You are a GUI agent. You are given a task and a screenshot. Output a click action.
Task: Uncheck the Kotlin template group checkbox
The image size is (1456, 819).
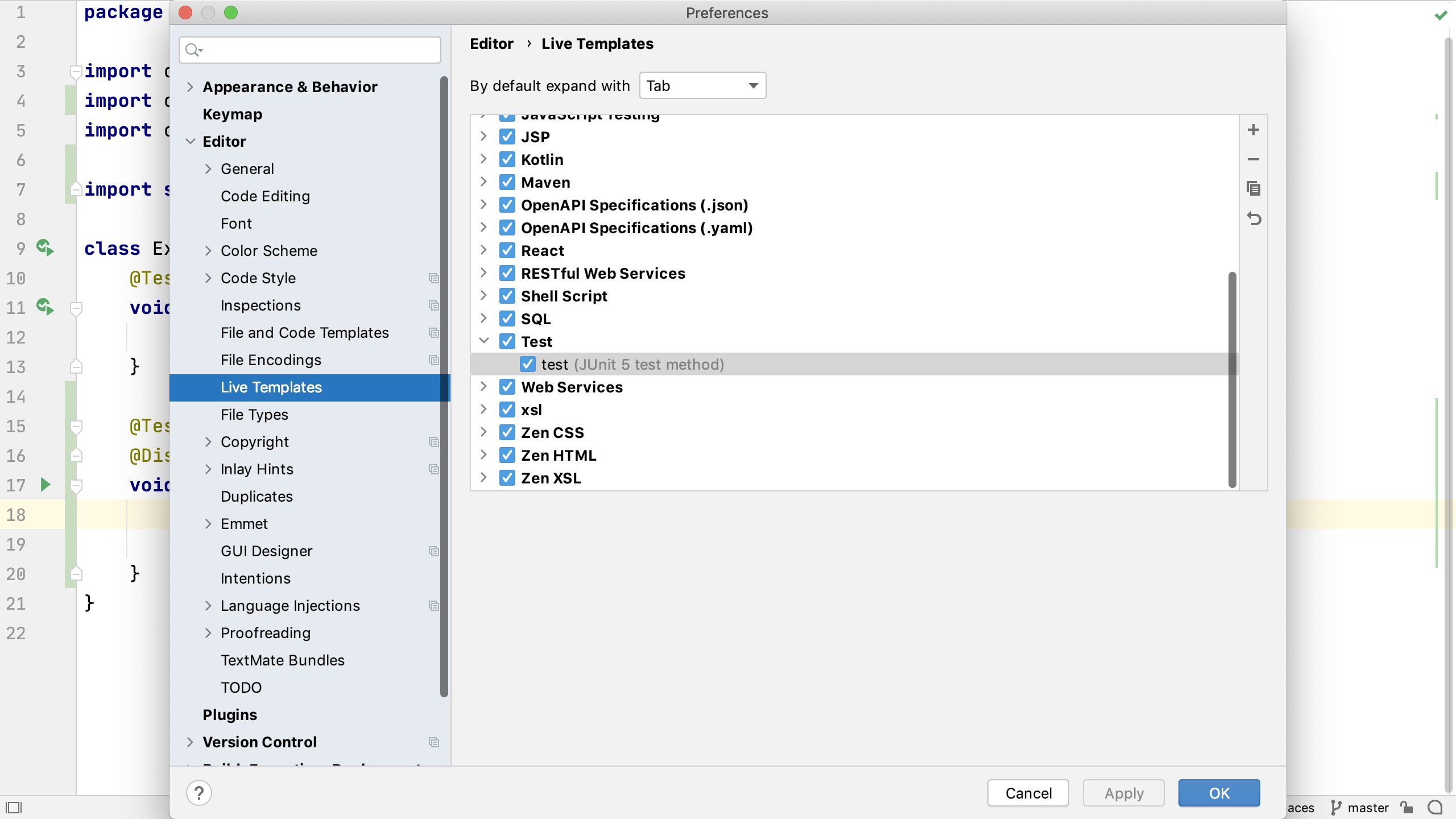click(507, 160)
